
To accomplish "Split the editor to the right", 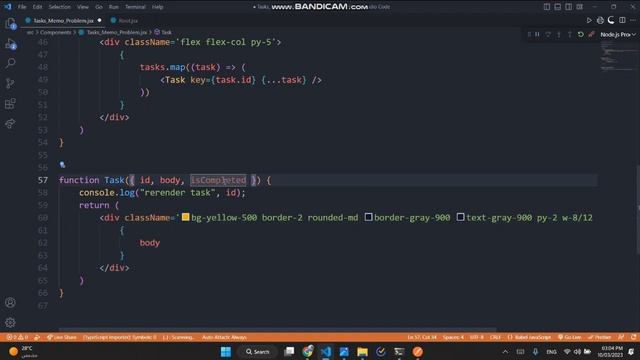I will click(x=622, y=20).
